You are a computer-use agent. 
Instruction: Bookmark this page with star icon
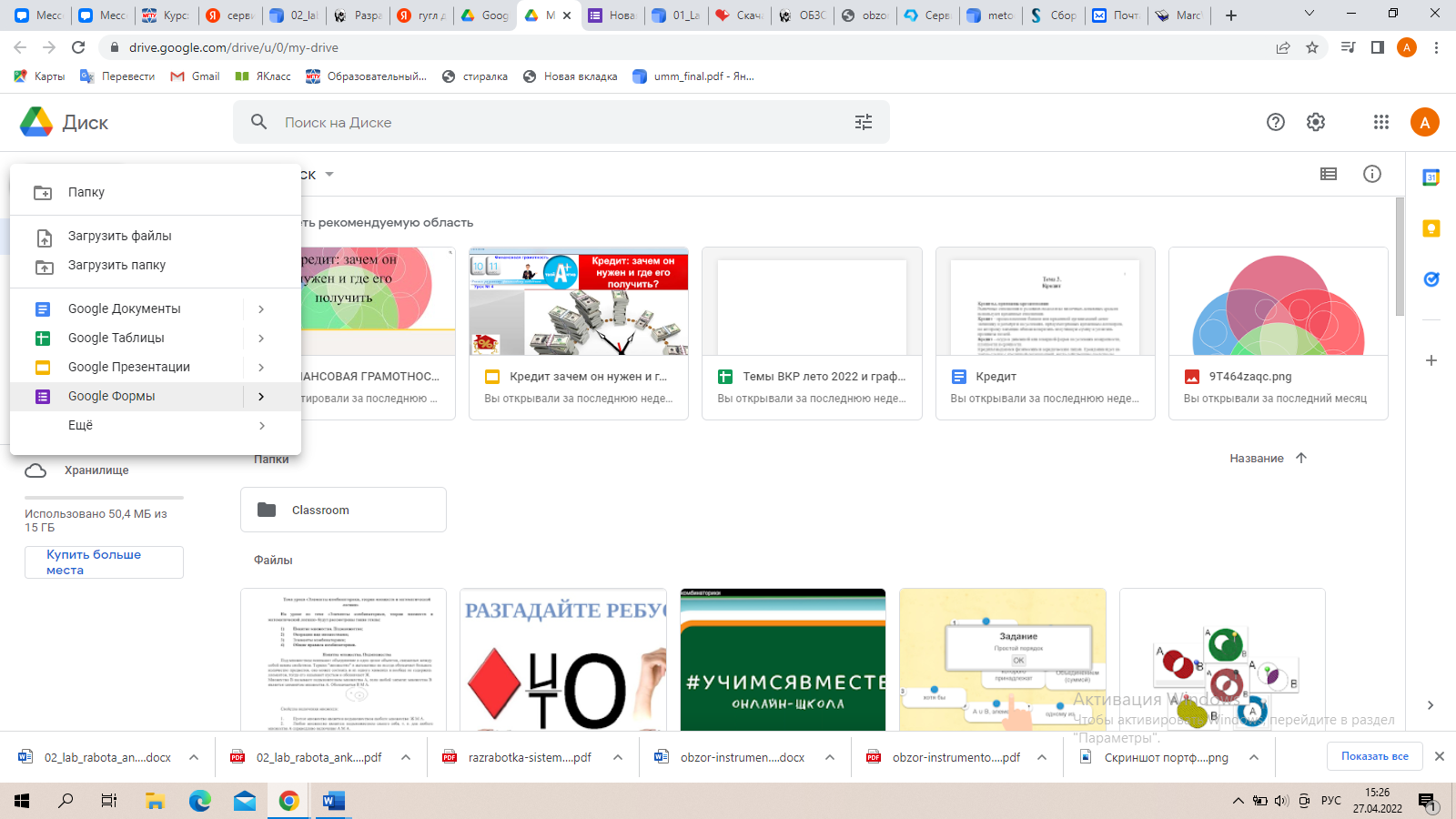click(1312, 47)
